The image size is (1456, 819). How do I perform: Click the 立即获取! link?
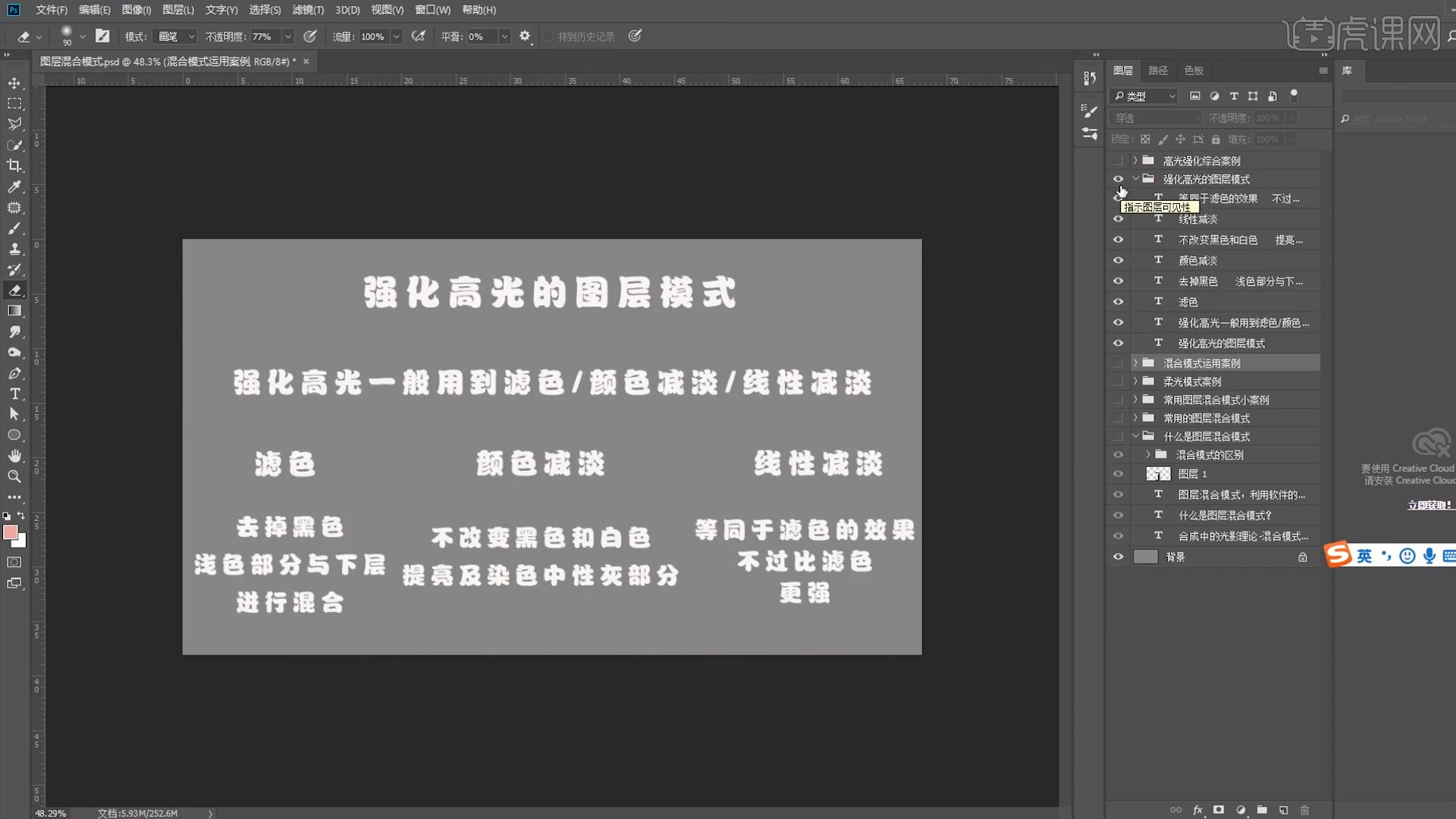click(1429, 505)
